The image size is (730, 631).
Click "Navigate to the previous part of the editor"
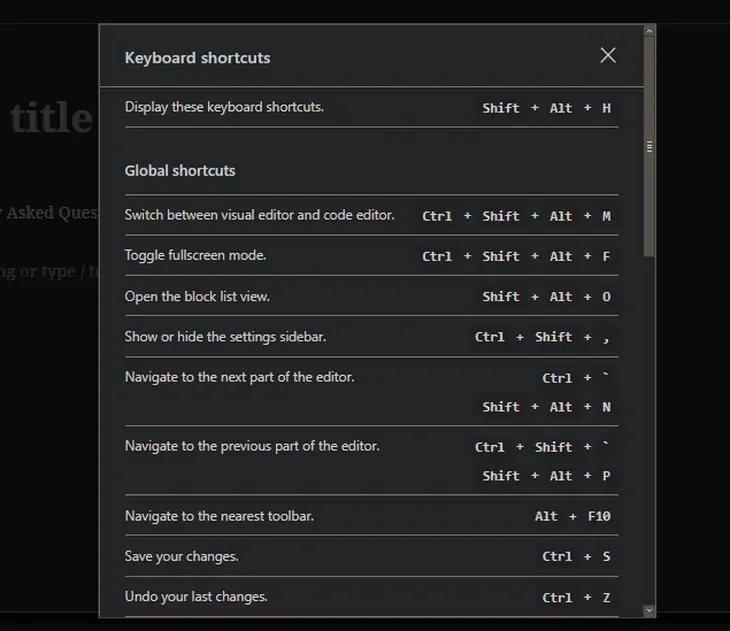252,446
